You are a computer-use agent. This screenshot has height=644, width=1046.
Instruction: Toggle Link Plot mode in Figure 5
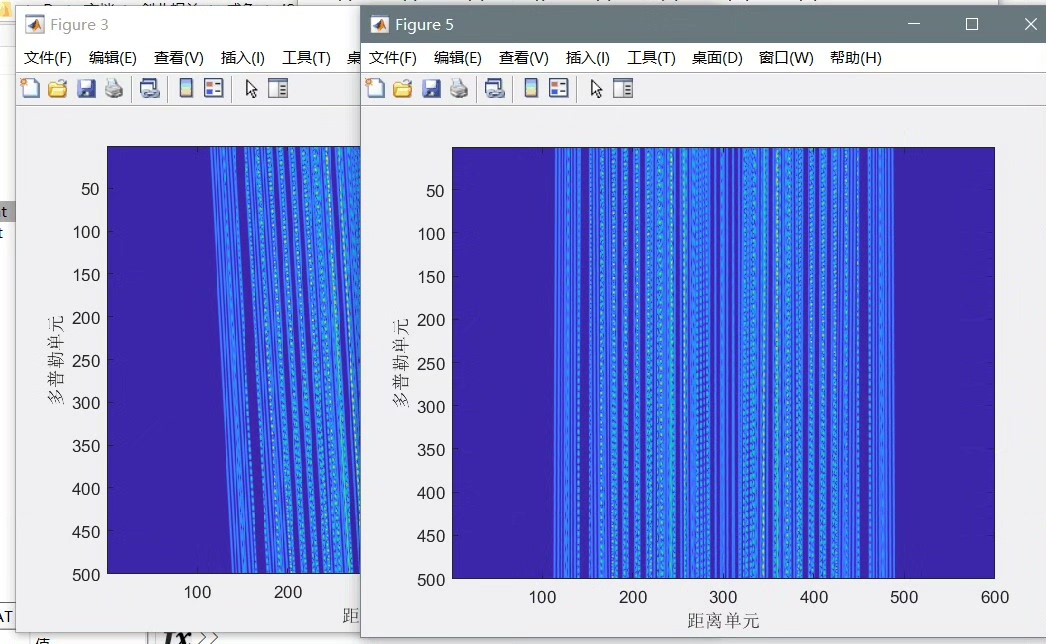[x=495, y=88]
